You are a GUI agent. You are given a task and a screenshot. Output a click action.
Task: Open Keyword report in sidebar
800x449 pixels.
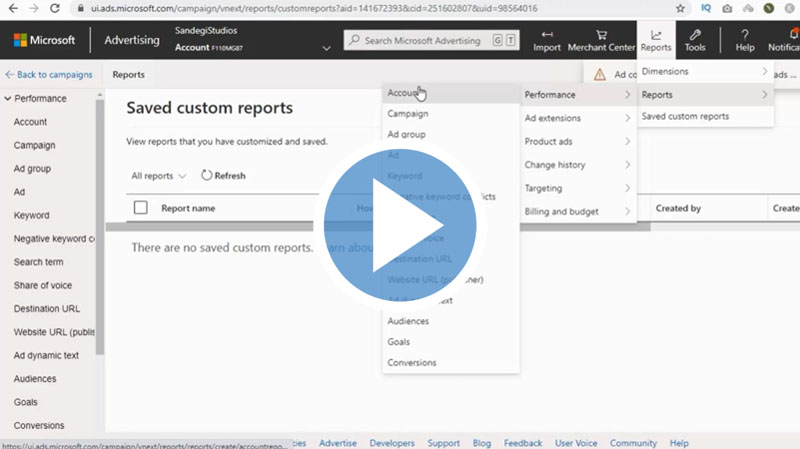click(x=32, y=215)
